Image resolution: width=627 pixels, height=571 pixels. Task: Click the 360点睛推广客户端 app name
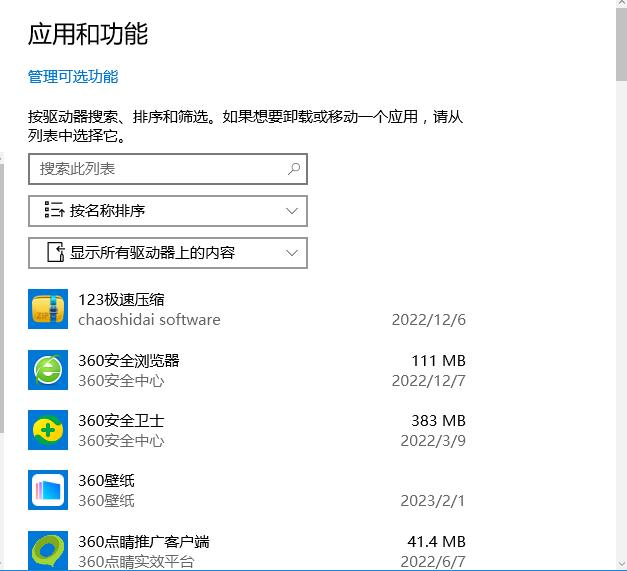(144, 541)
